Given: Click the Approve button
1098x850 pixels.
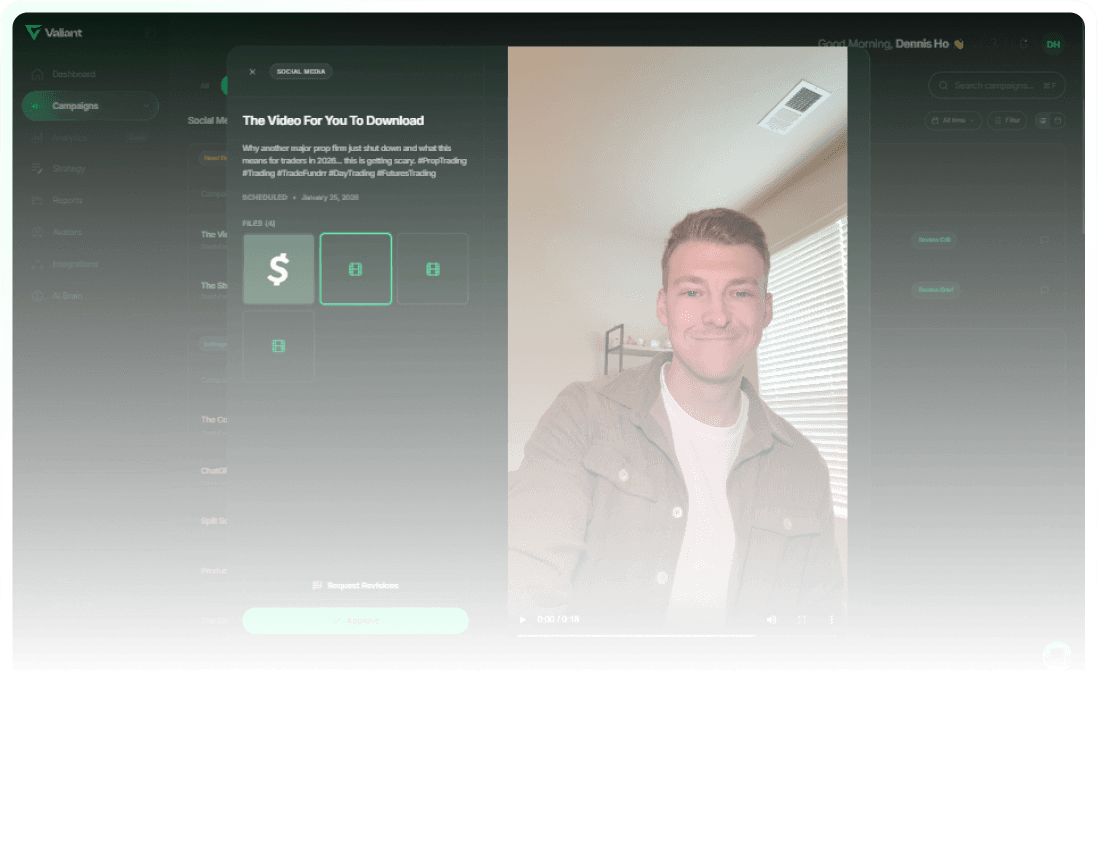Looking at the screenshot, I should (355, 620).
